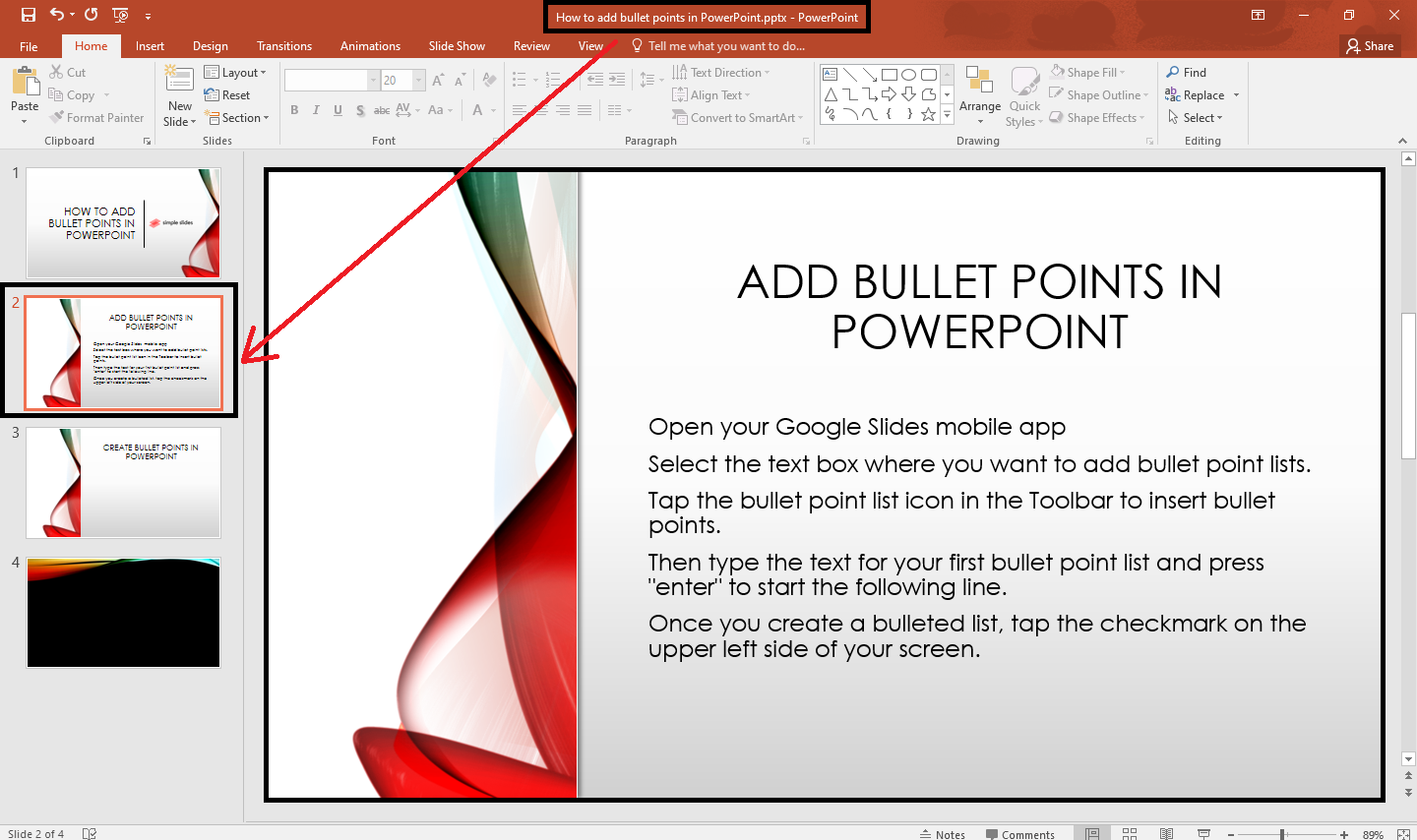
Task: Toggle Normal view button in status bar
Action: (1092, 833)
